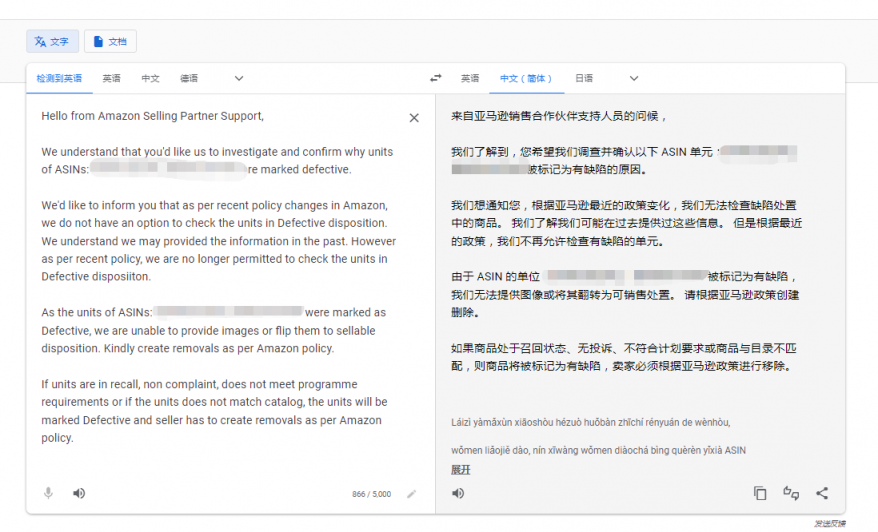Listen to the translated Chinese text
The height and width of the screenshot is (532, 878).
click(x=458, y=493)
